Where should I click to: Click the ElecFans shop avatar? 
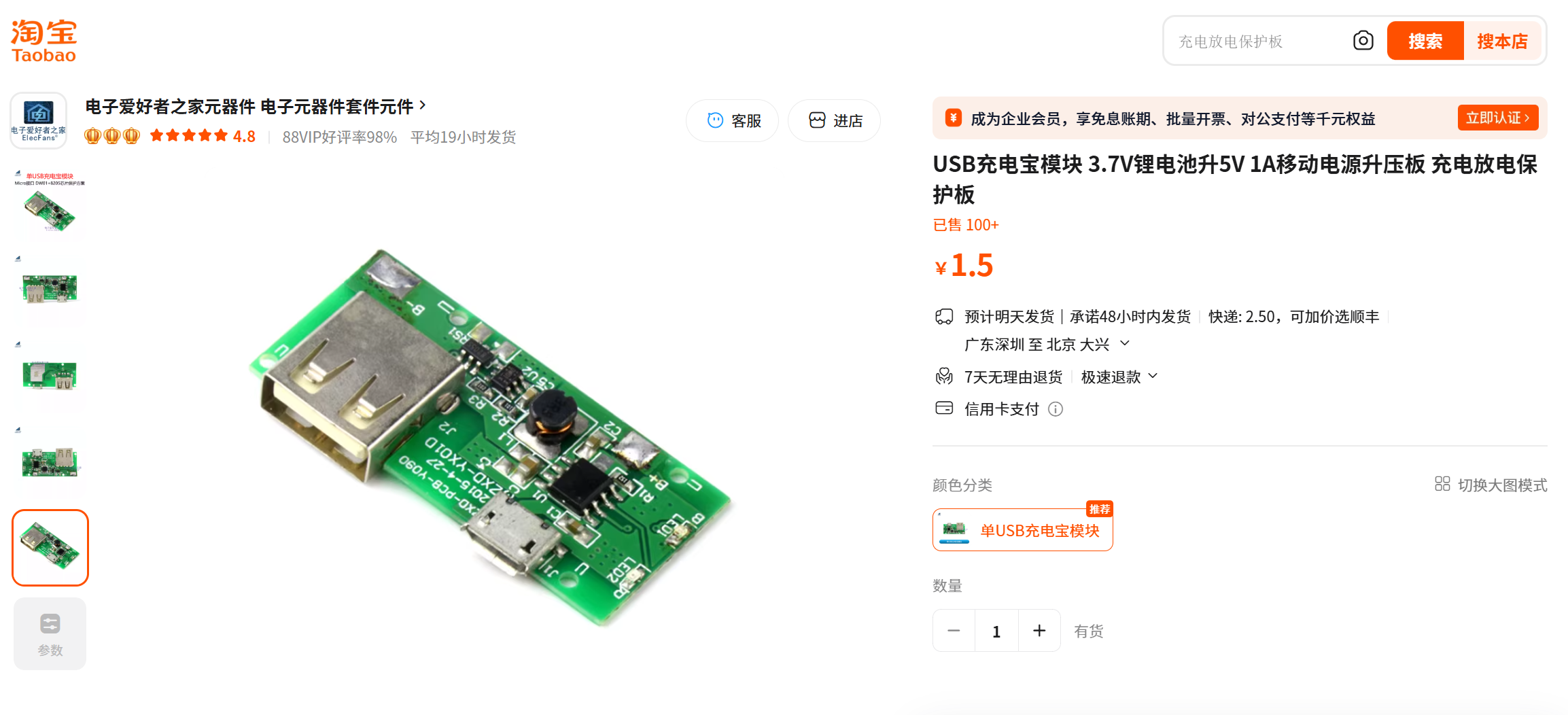(39, 120)
